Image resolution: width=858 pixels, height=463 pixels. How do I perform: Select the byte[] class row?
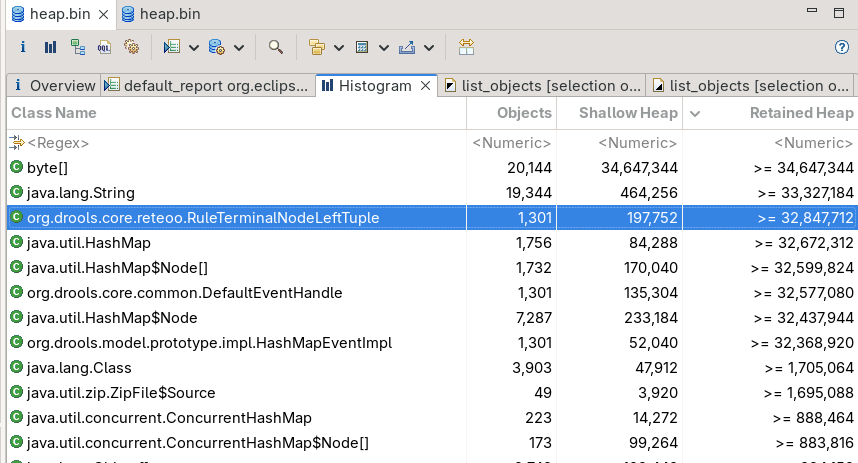(432, 168)
